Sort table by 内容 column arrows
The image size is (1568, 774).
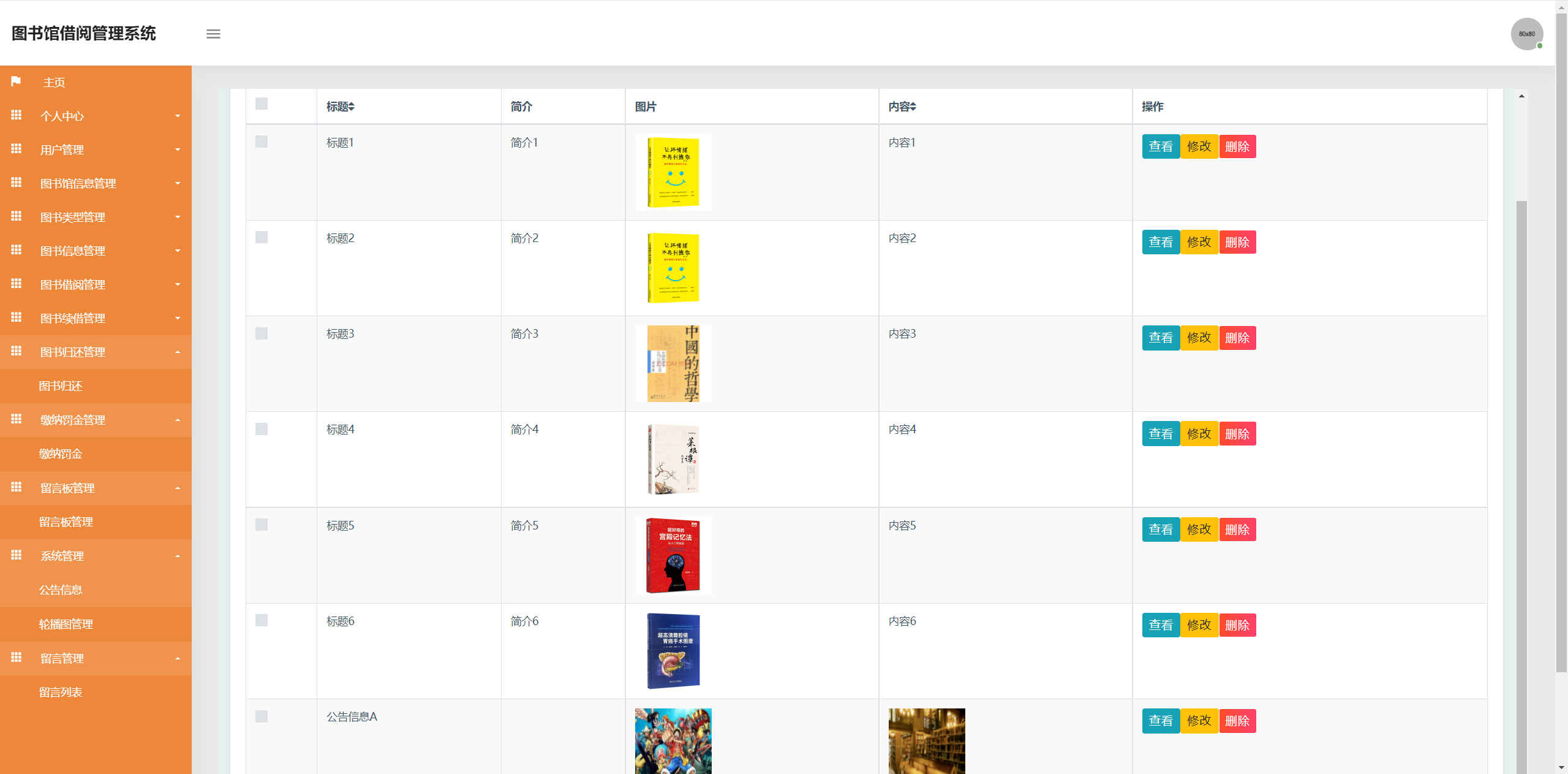(913, 107)
